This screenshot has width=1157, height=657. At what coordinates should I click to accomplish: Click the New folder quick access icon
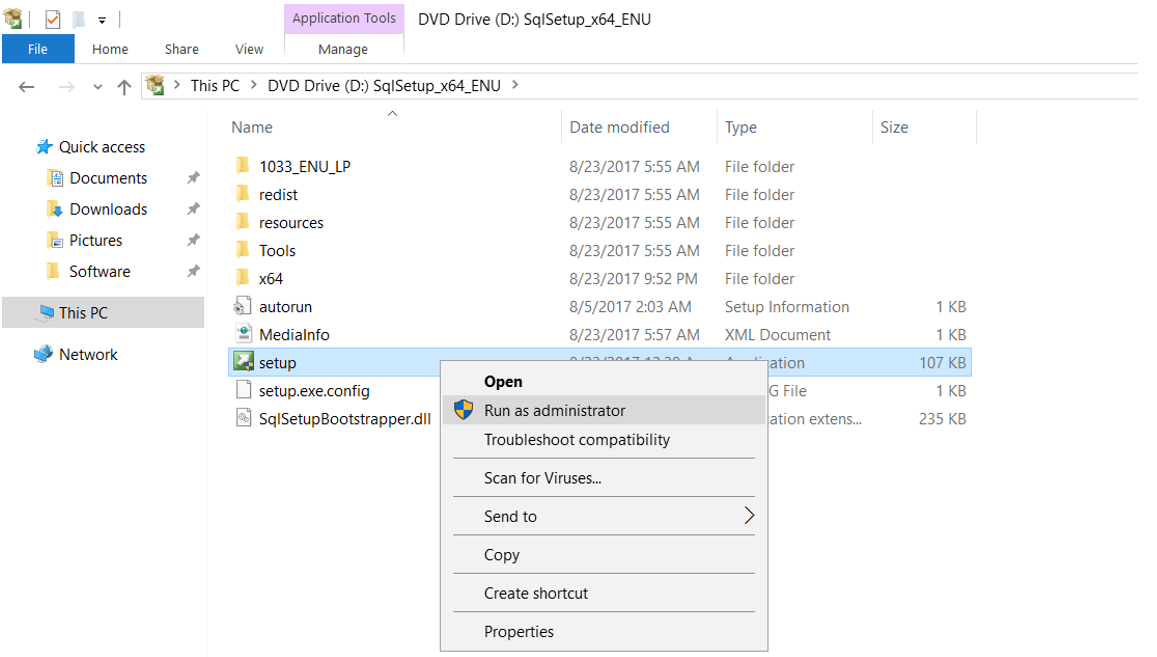pos(78,19)
